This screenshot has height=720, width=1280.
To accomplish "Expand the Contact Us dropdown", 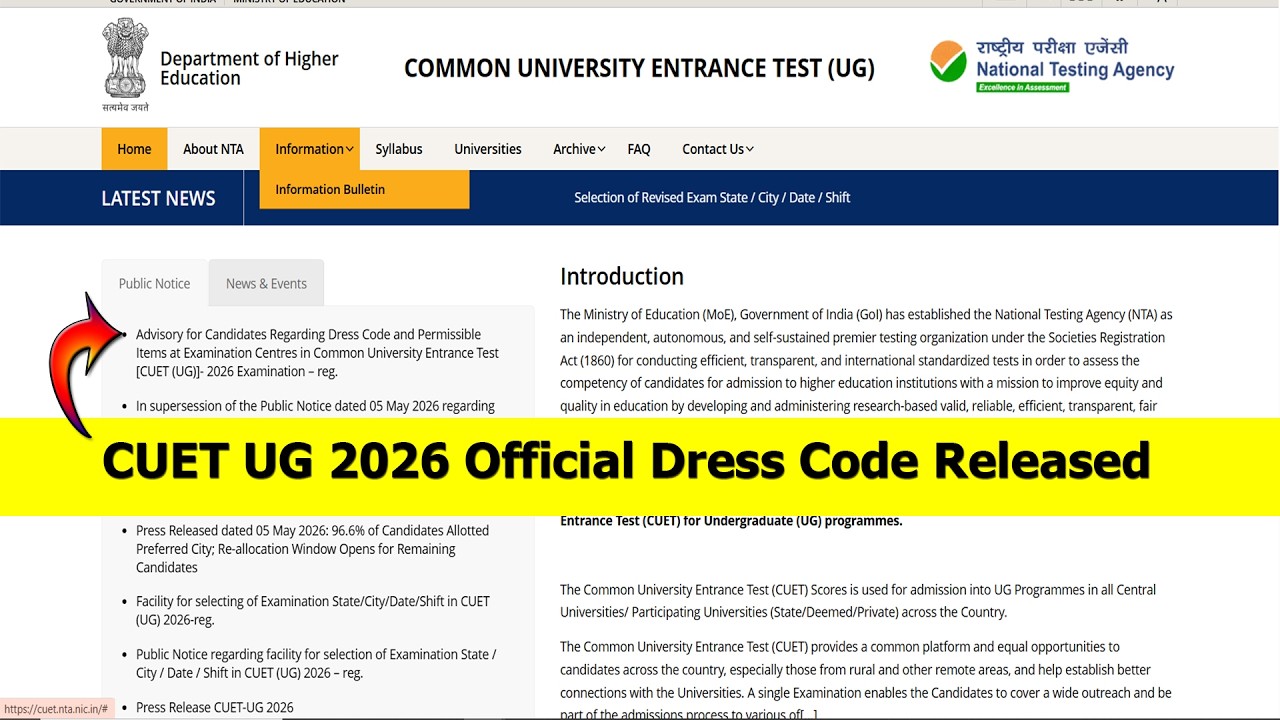I will 718,149.
